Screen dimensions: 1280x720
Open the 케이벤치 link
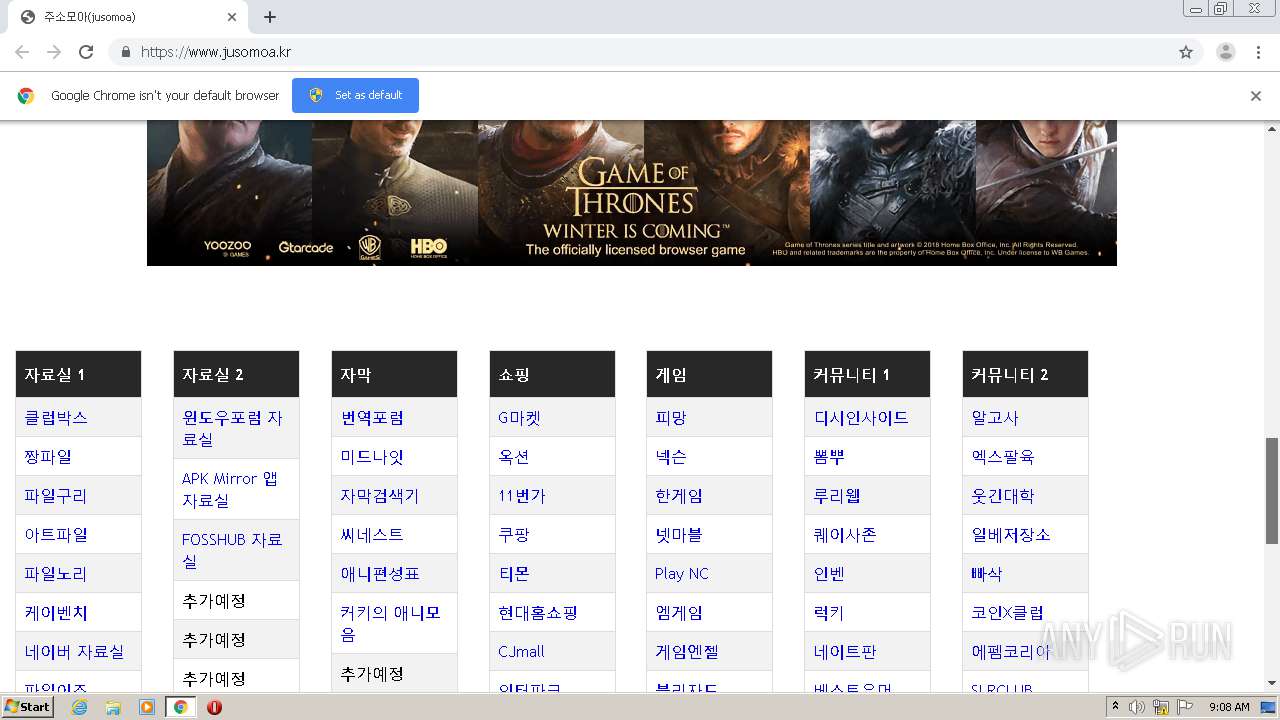(56, 613)
